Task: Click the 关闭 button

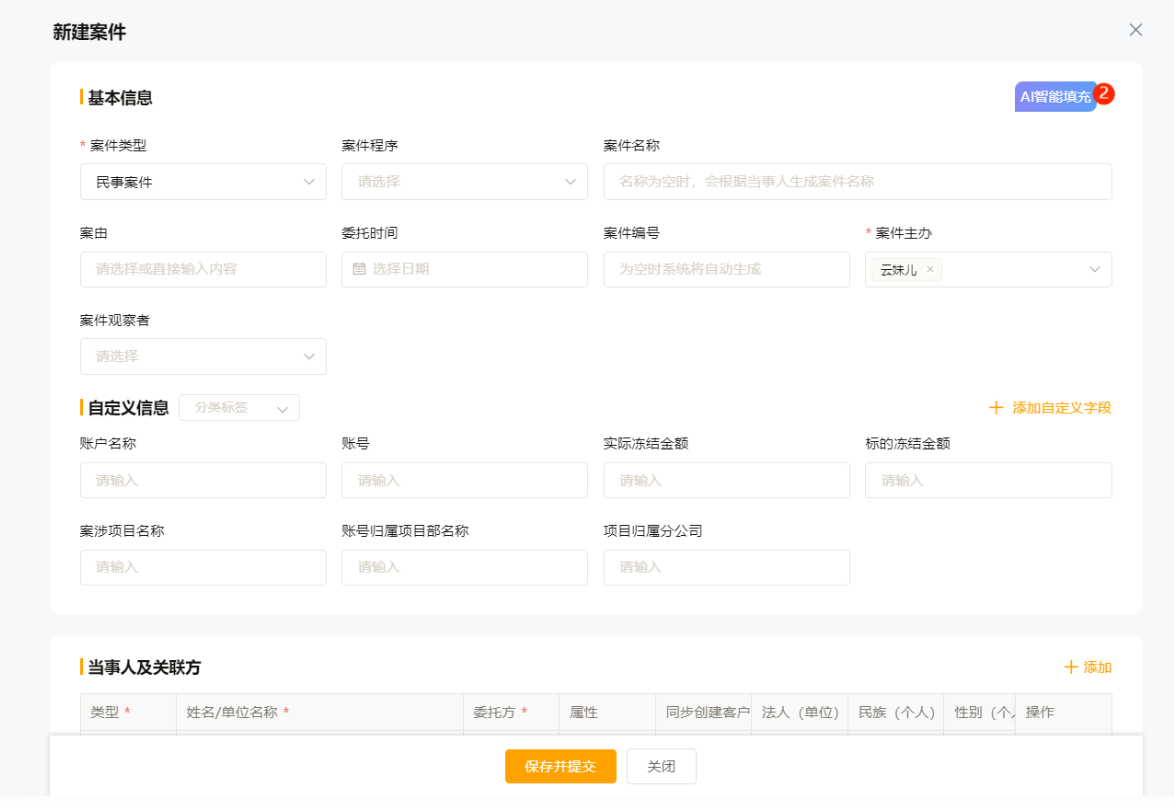Action: click(x=661, y=766)
